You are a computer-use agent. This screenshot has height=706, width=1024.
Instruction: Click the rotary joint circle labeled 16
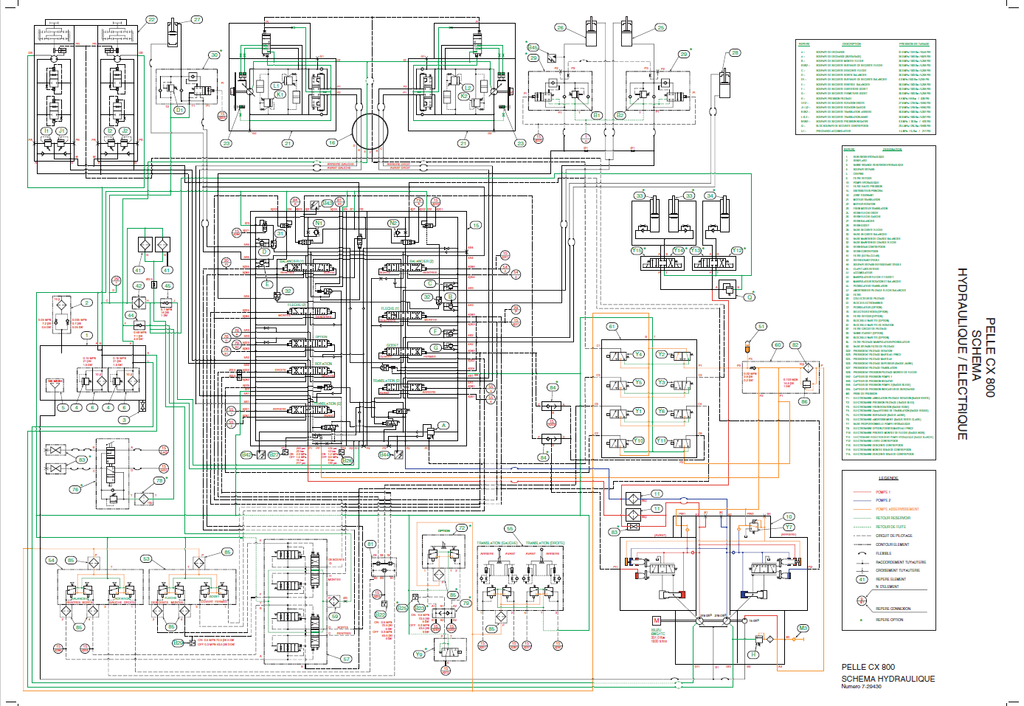tap(370, 132)
